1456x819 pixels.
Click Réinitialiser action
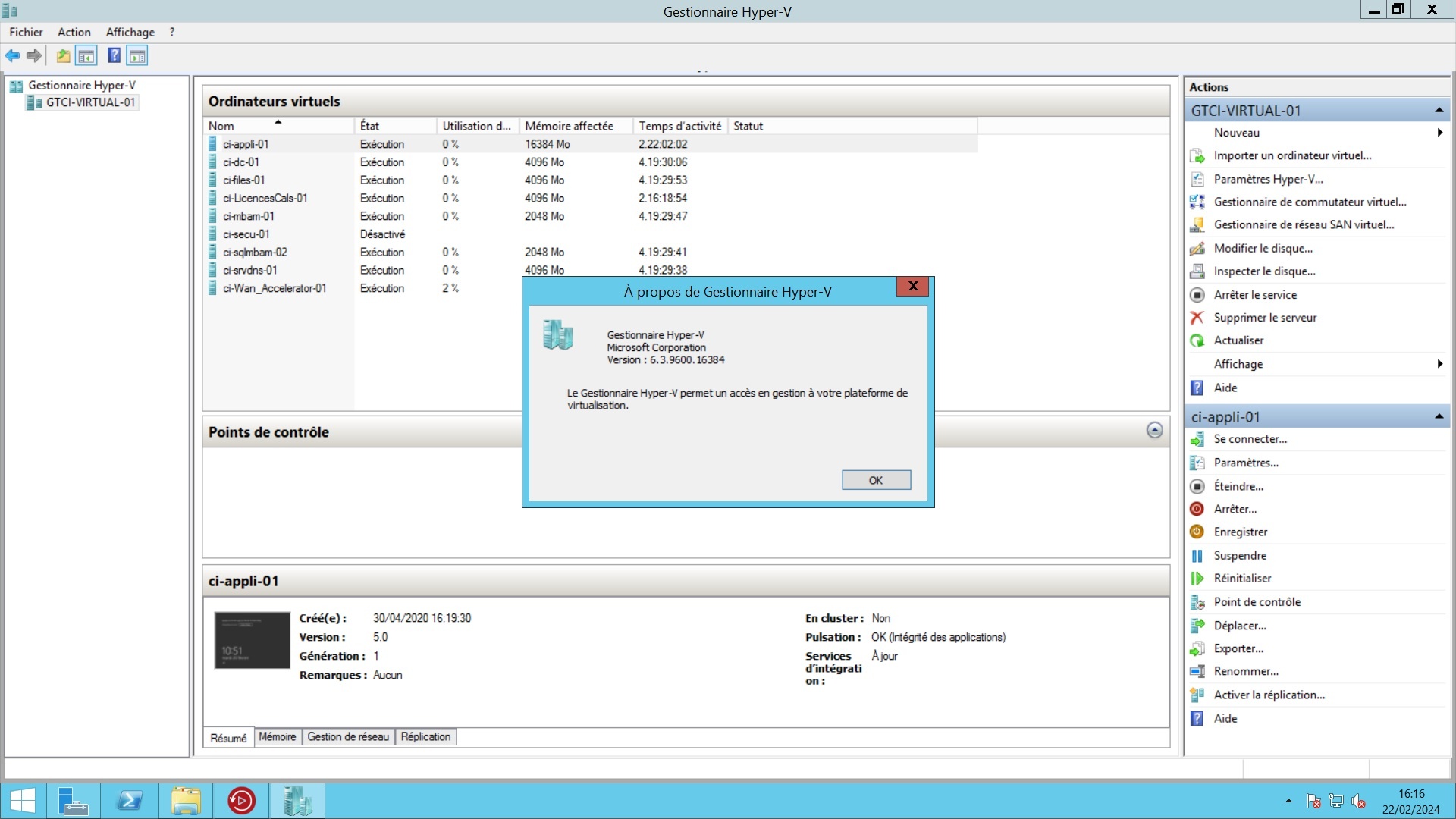(1242, 578)
